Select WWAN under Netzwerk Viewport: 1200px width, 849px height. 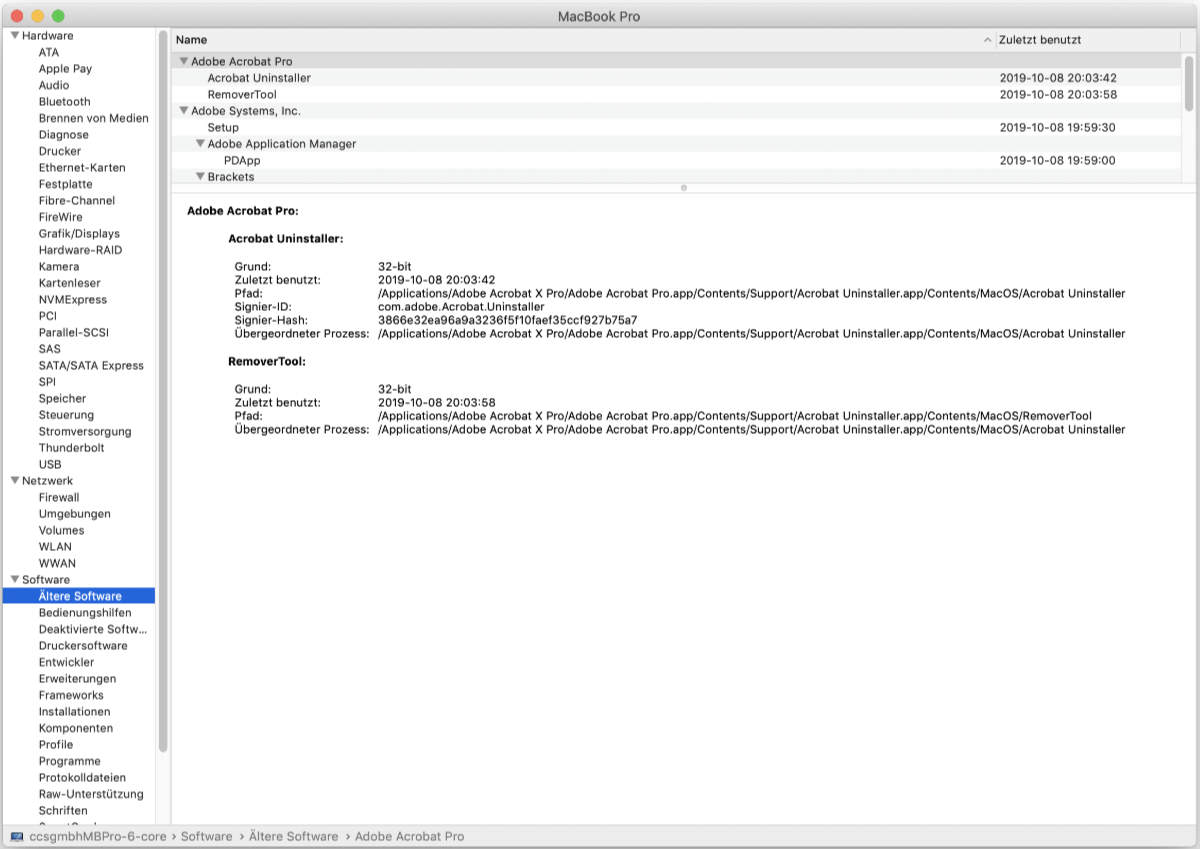pyautogui.click(x=57, y=564)
